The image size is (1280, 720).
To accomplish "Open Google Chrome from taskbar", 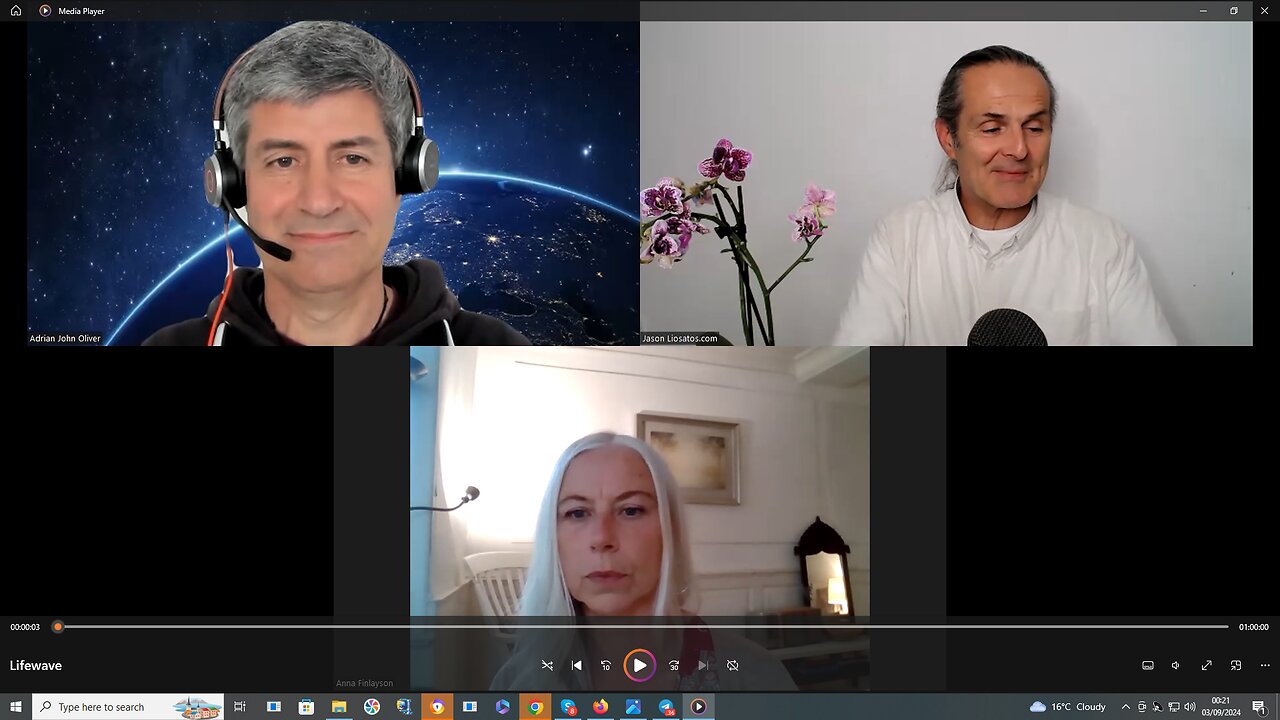I will tap(535, 707).
